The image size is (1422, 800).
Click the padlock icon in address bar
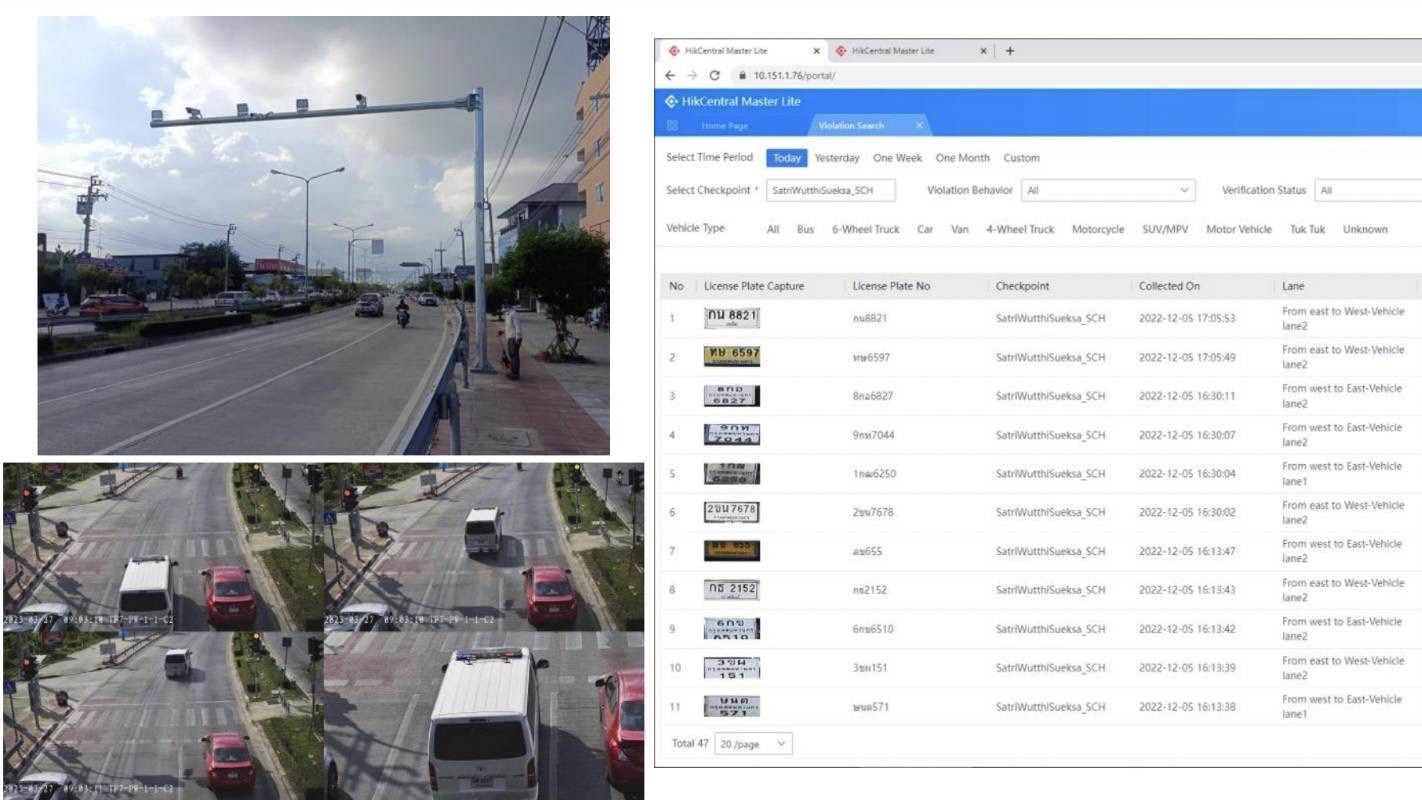[x=741, y=75]
